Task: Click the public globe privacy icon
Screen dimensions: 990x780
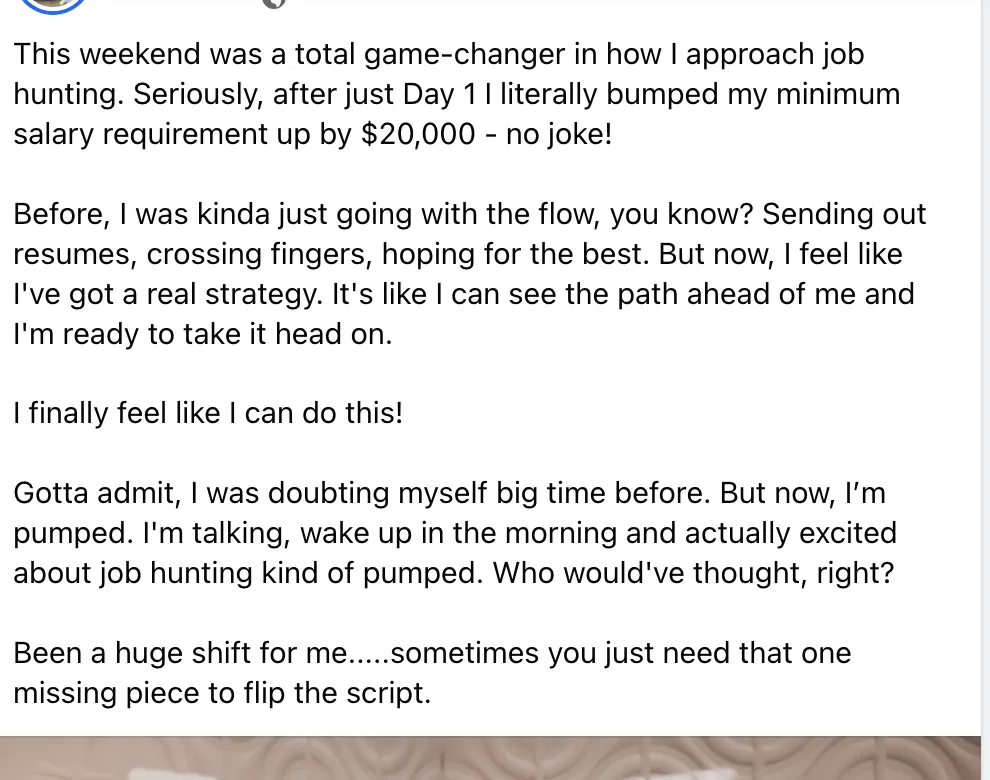Action: (x=274, y=3)
